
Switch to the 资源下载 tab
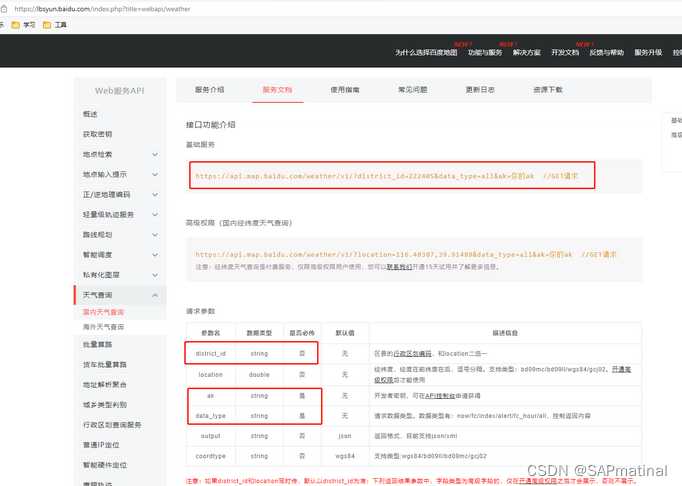[x=548, y=90]
